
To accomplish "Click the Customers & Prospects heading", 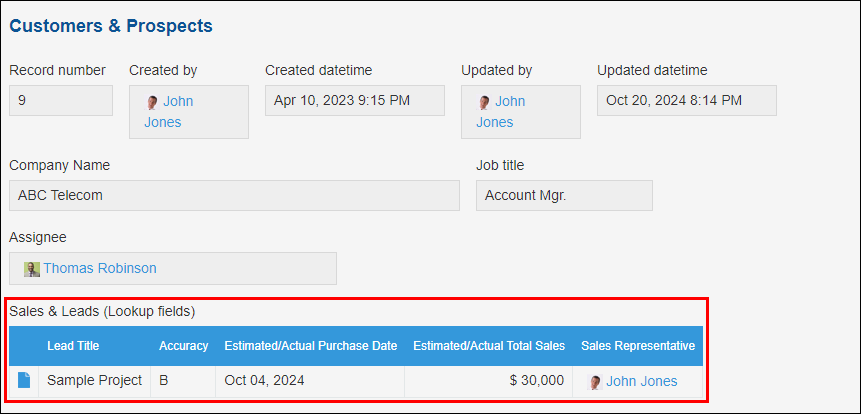I will [x=111, y=25].
